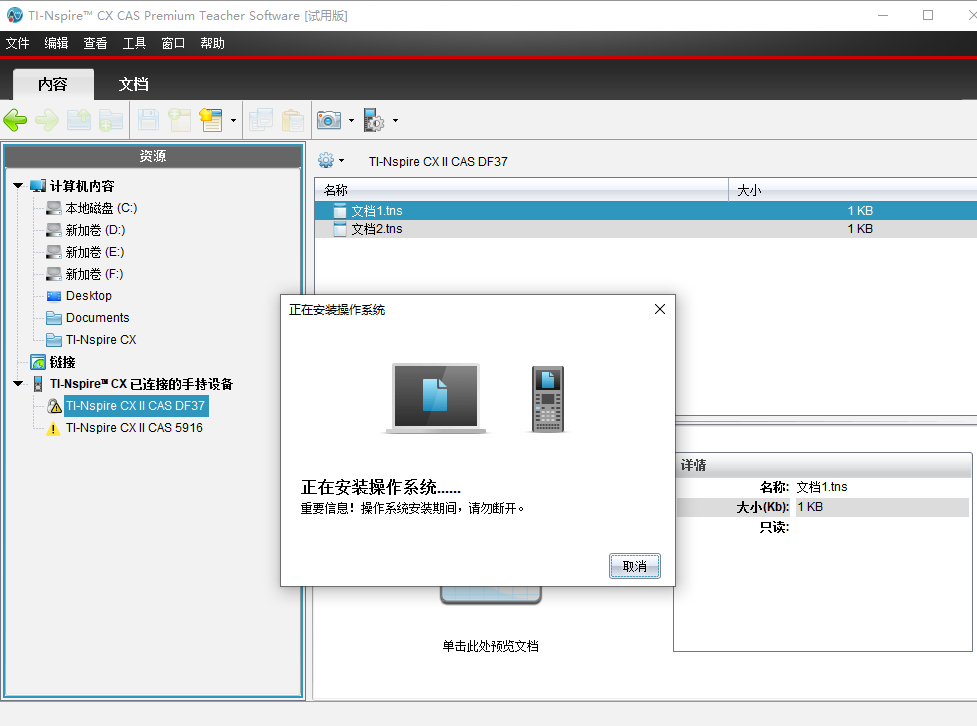Switch to the 文档 tab
Viewport: 977px width, 726px height.
[x=133, y=84]
